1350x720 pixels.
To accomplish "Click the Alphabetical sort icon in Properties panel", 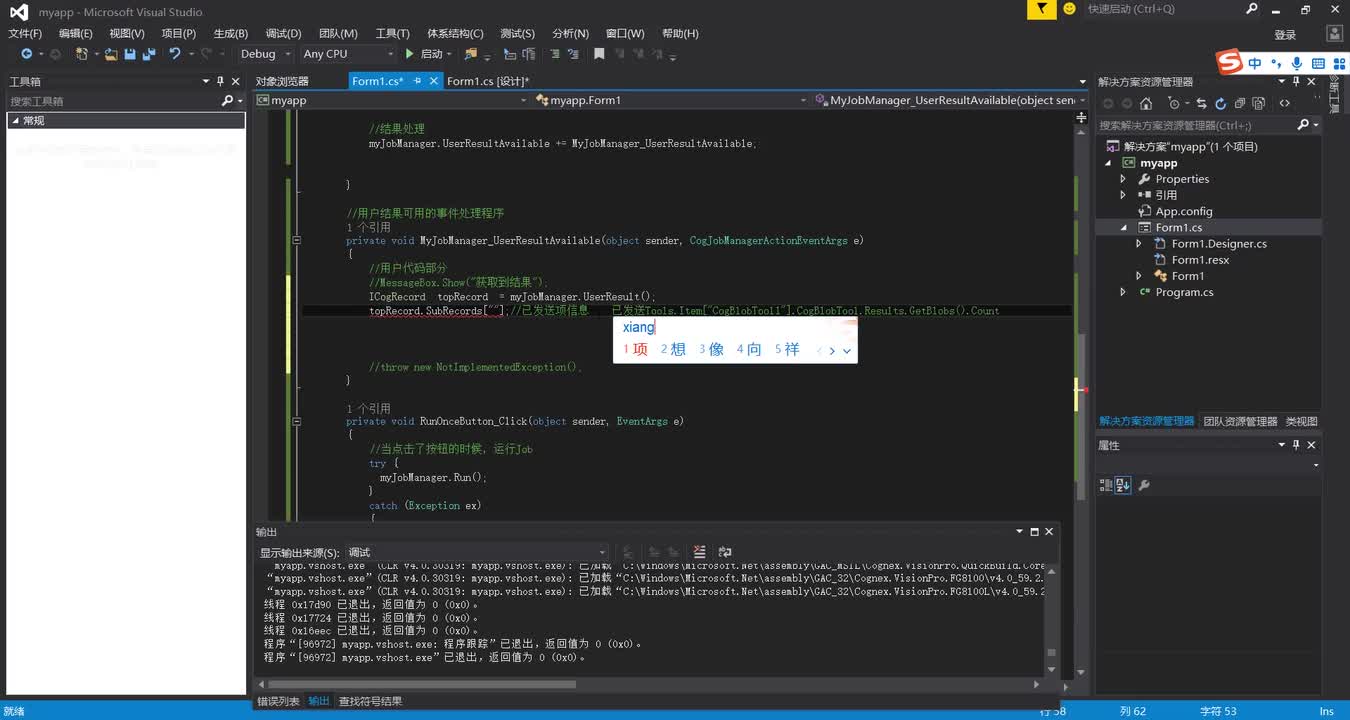I will (1122, 486).
